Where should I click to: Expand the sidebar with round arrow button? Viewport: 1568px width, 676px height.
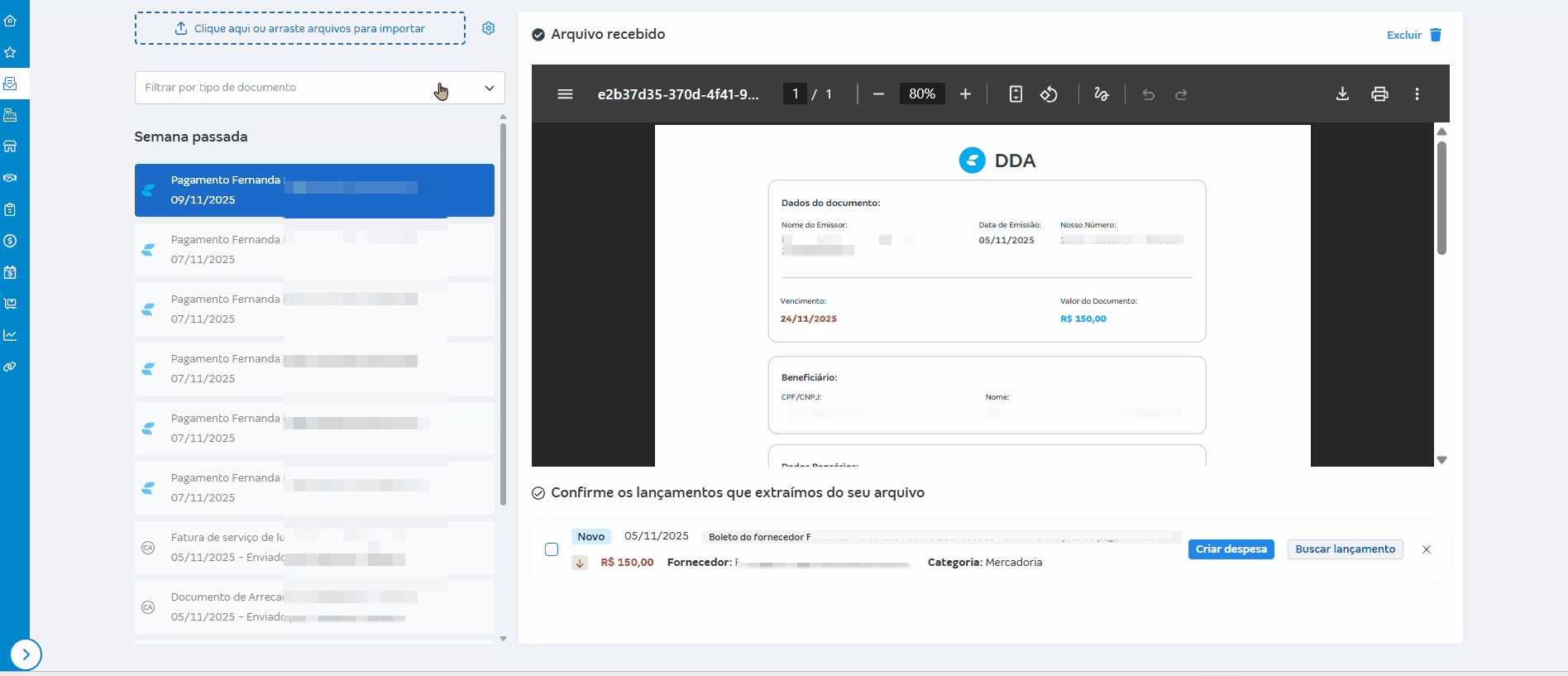26,654
